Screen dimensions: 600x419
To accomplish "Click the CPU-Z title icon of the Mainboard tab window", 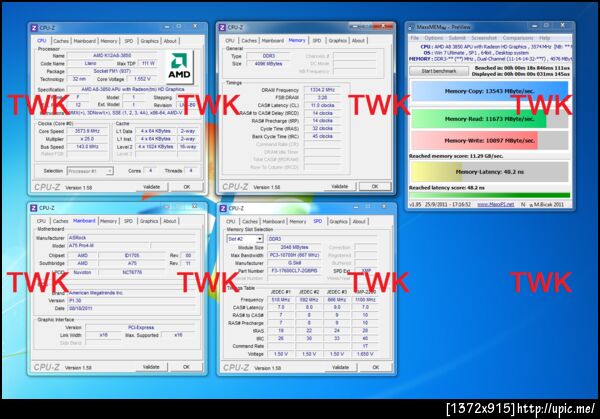I will tap(34, 208).
